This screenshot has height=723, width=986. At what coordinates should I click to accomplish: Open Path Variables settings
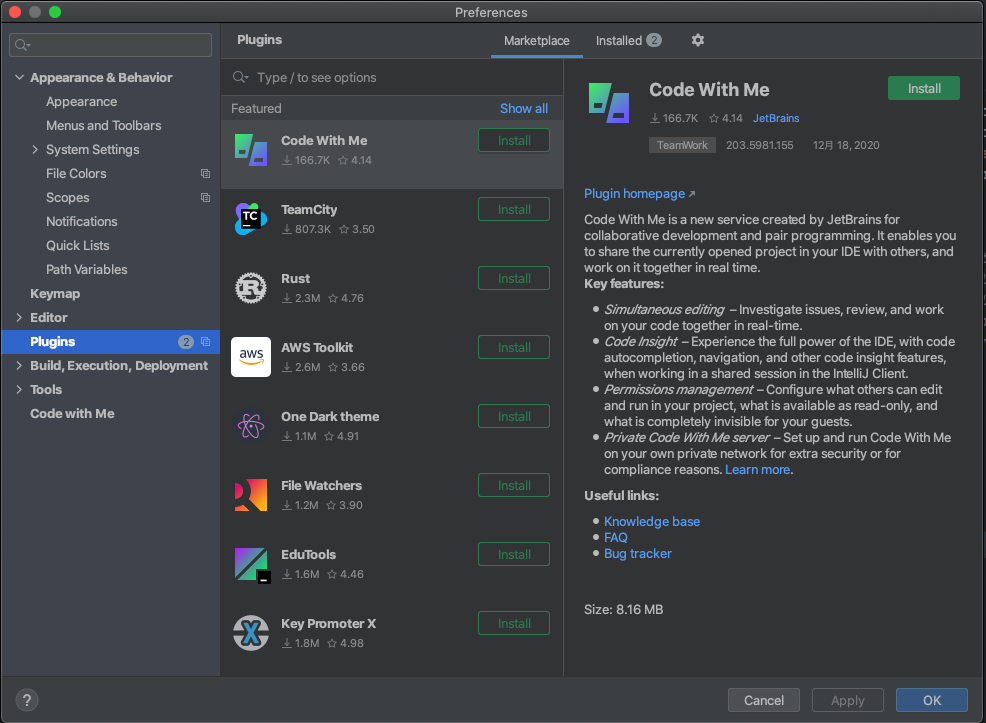[x=87, y=269]
